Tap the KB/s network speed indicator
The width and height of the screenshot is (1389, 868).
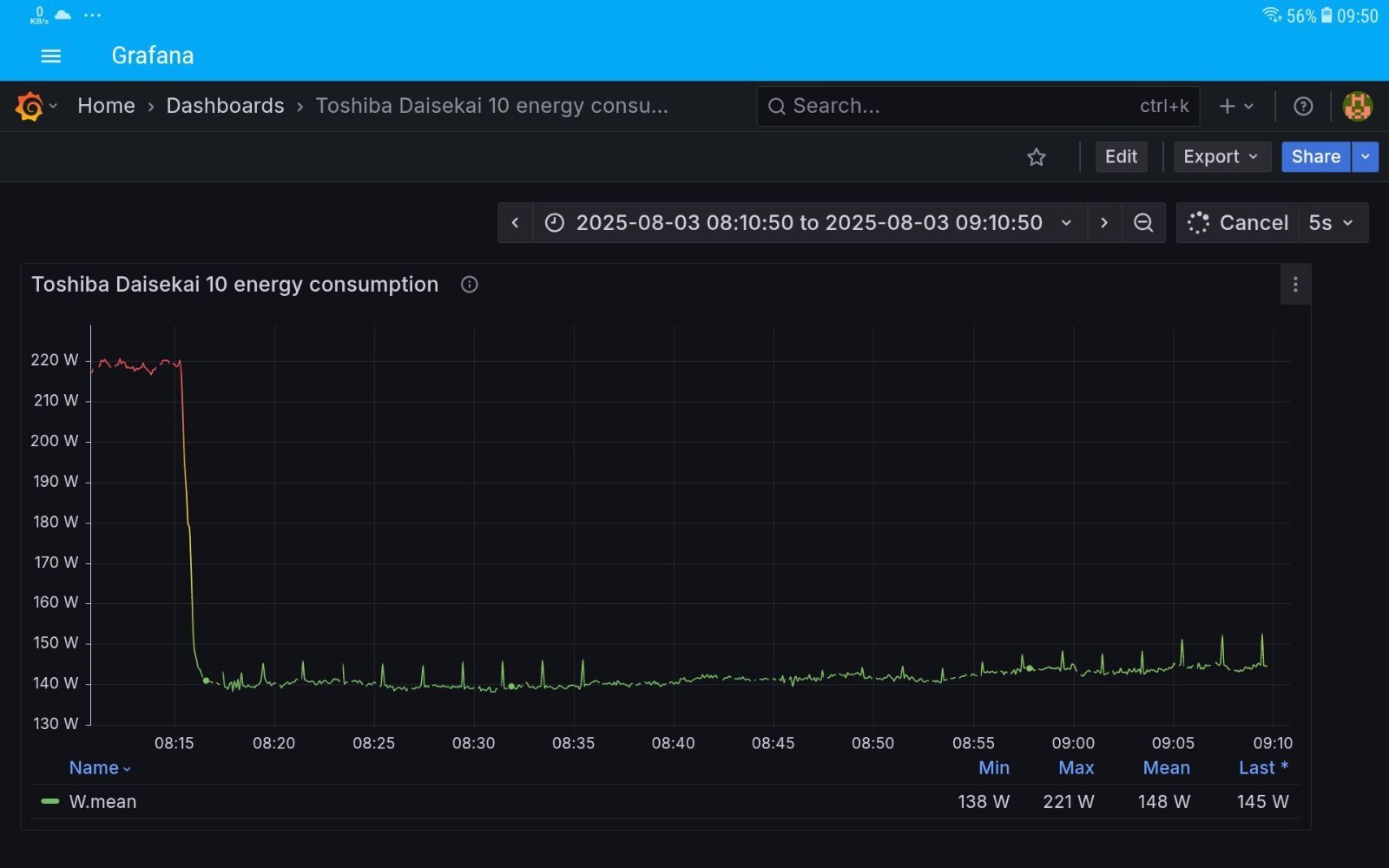39,15
